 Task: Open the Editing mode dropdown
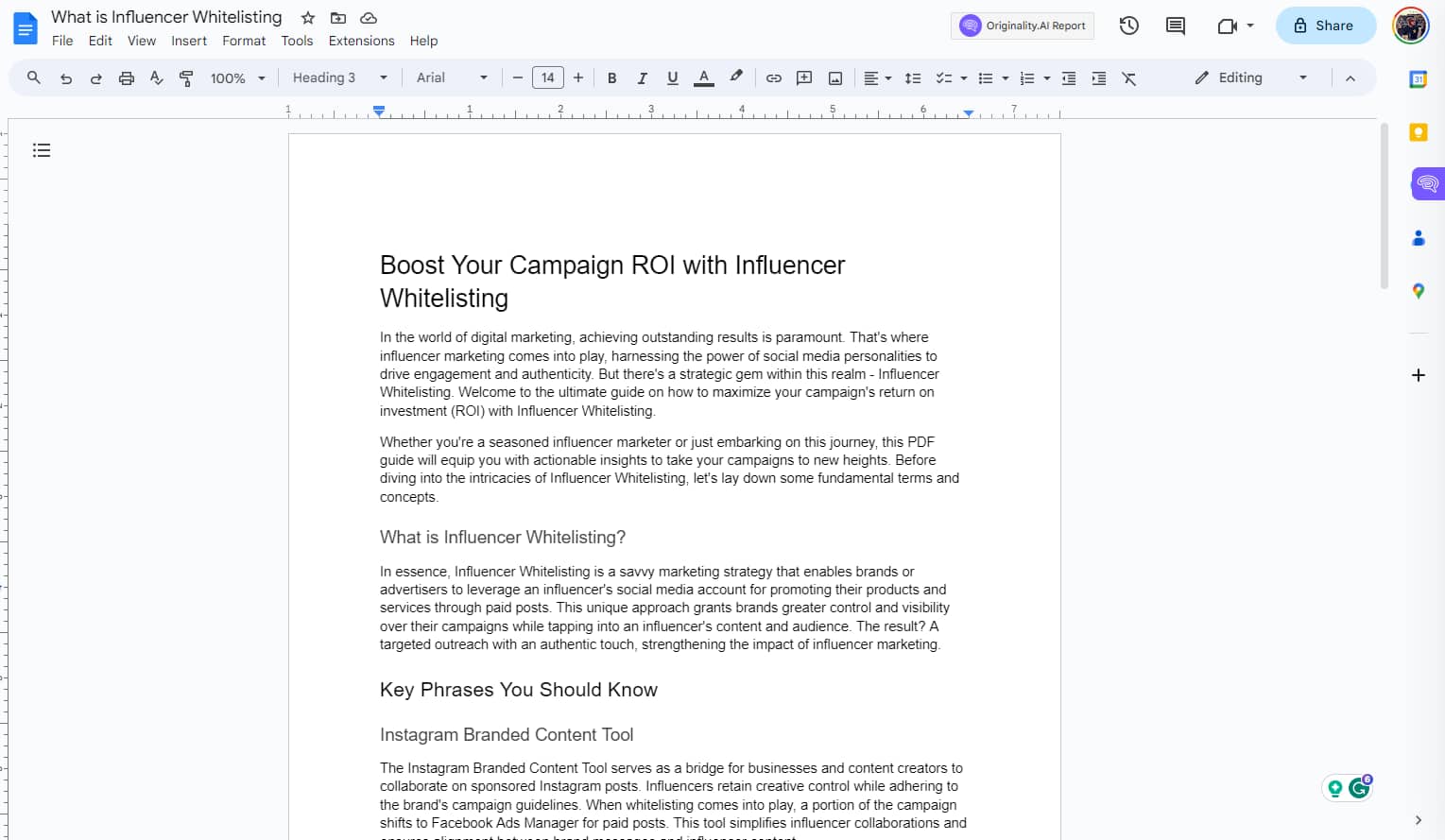click(x=1250, y=77)
